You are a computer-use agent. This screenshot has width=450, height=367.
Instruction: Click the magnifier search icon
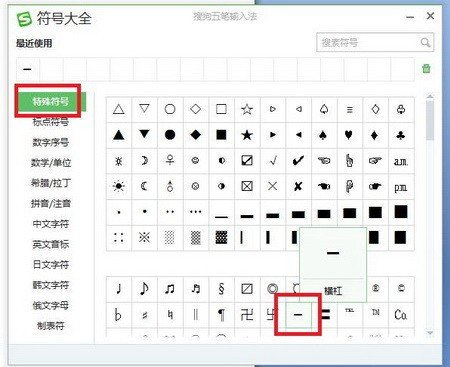coord(425,42)
